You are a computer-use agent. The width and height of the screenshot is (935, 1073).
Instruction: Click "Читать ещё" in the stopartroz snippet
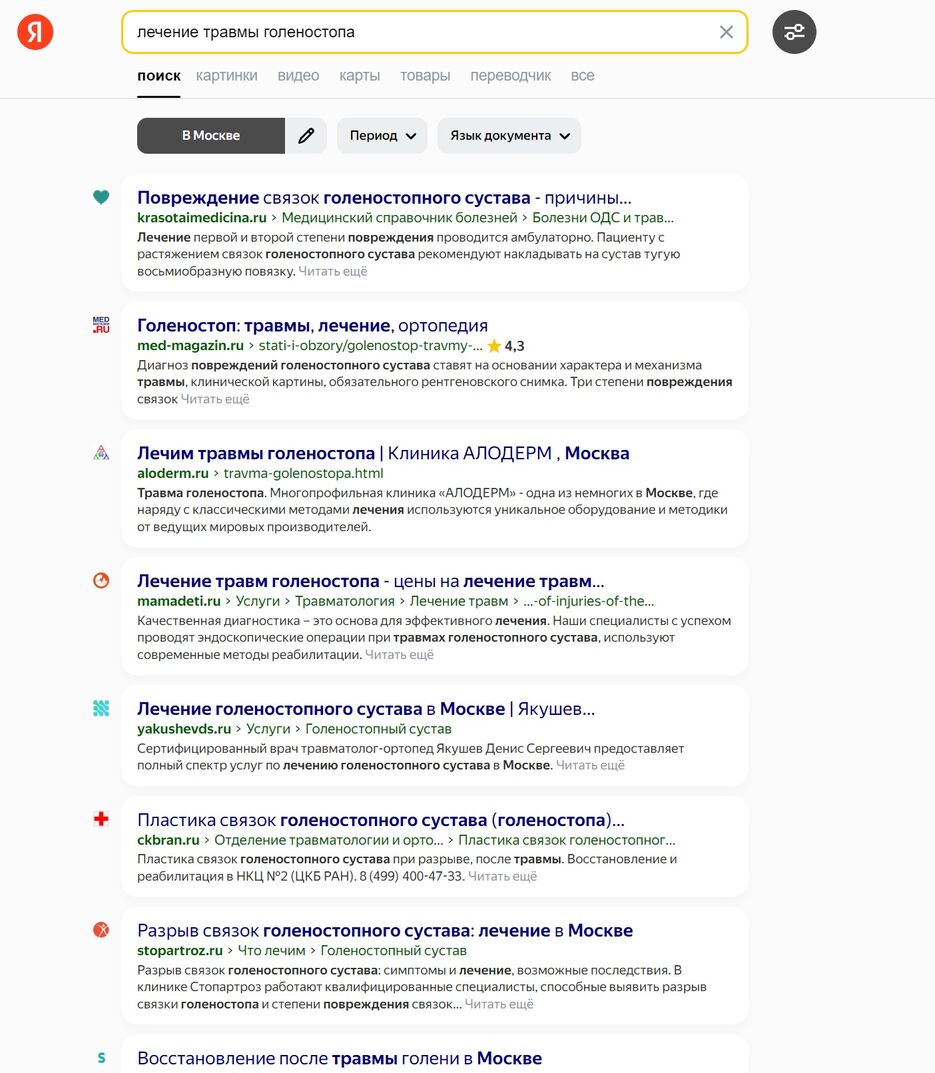click(x=499, y=1004)
